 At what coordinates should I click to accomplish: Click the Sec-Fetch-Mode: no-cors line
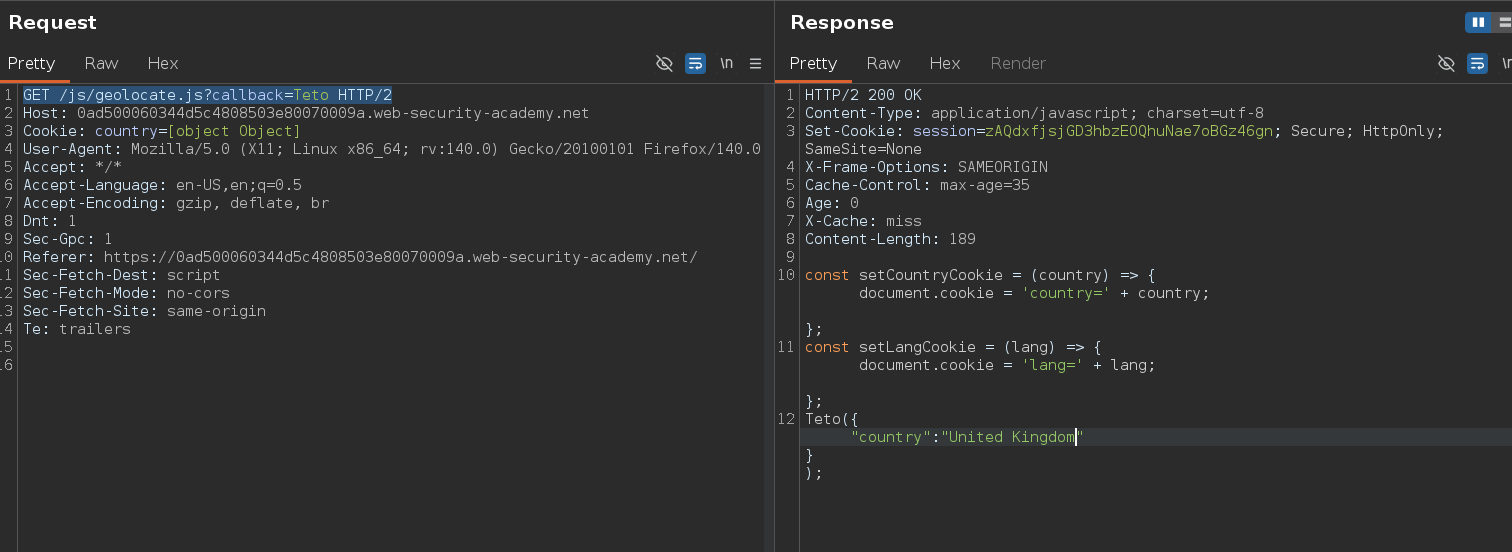point(127,293)
